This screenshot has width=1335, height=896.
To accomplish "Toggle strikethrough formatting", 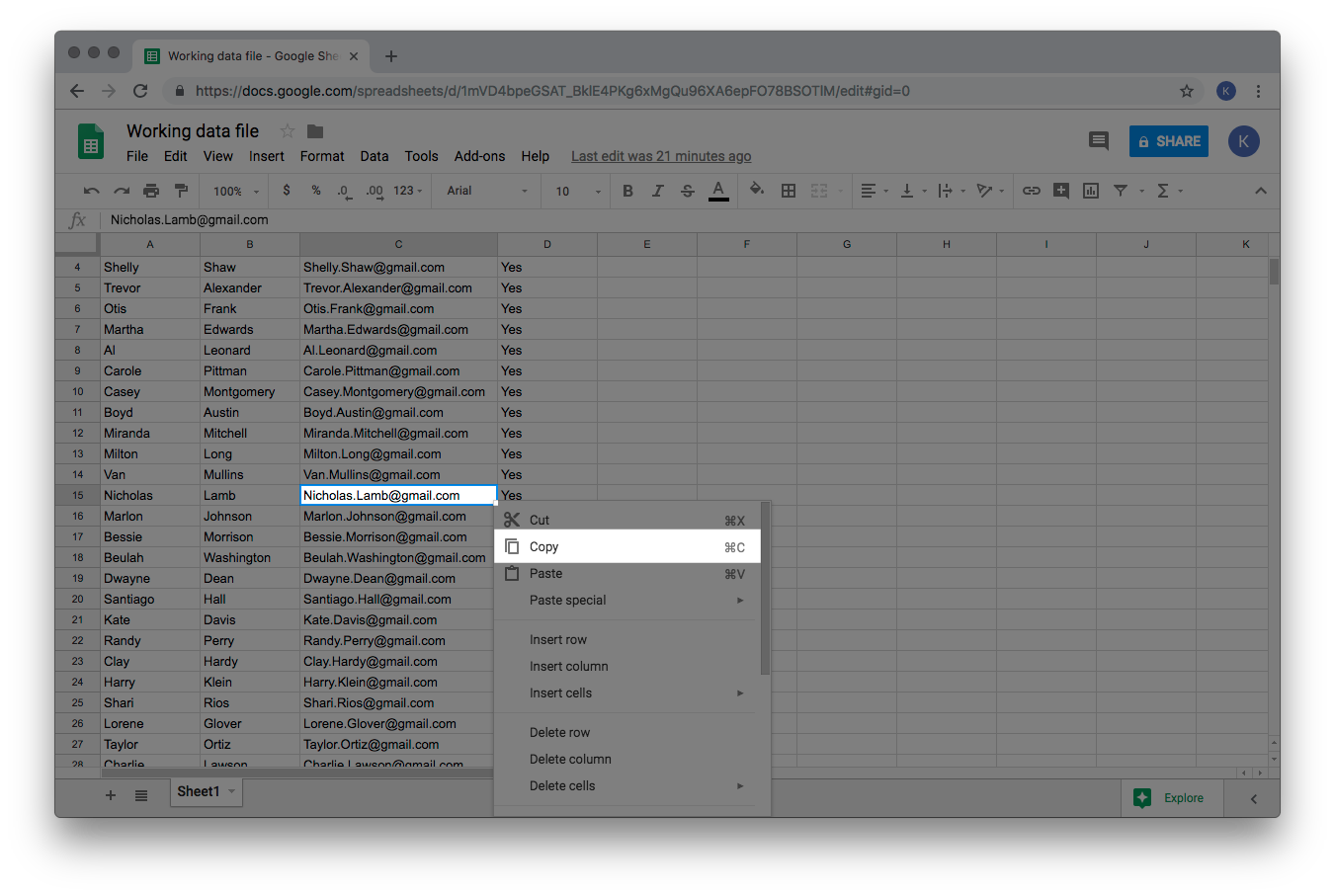I will tap(688, 191).
